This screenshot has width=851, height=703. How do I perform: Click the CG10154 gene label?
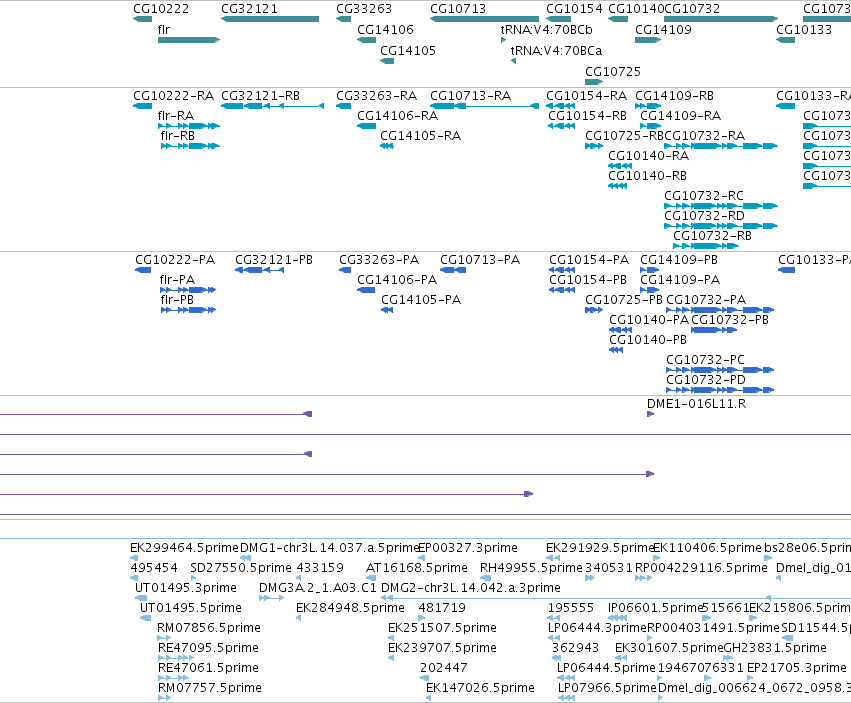574,9
